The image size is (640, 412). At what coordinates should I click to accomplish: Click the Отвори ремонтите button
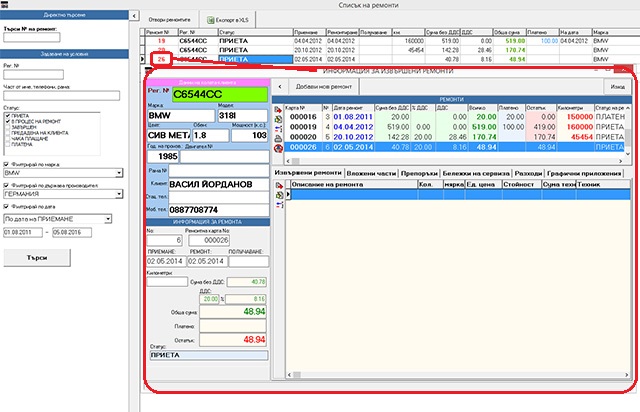(x=169, y=20)
